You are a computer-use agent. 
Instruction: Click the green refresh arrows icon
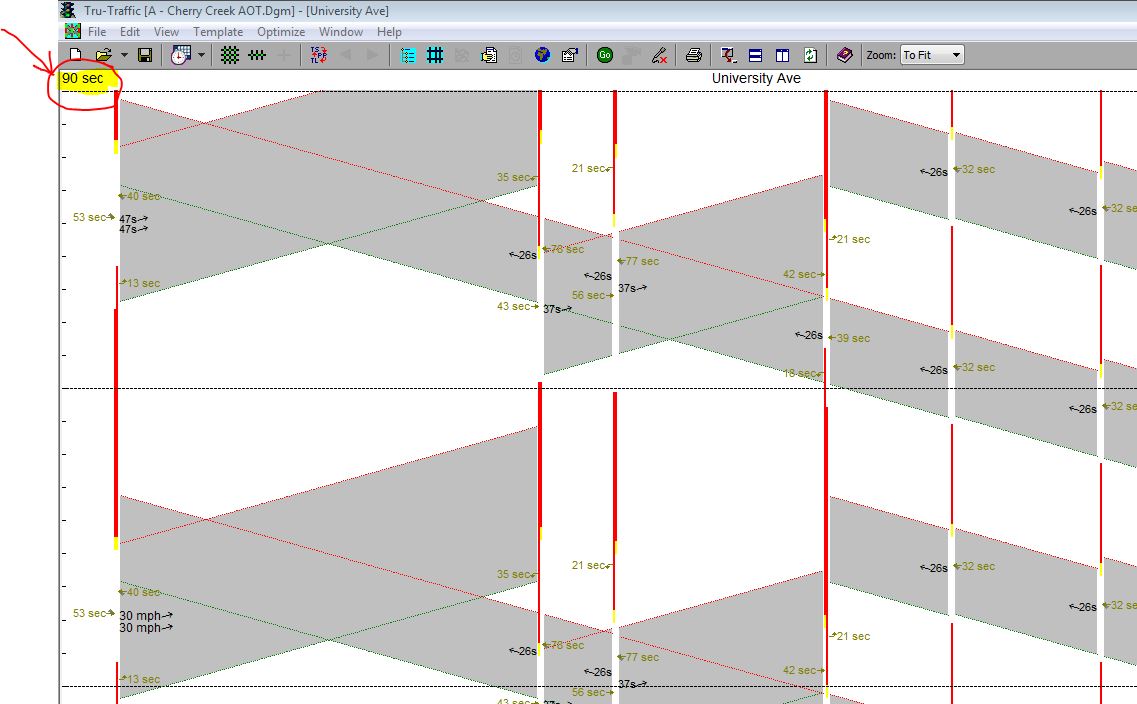(810, 55)
